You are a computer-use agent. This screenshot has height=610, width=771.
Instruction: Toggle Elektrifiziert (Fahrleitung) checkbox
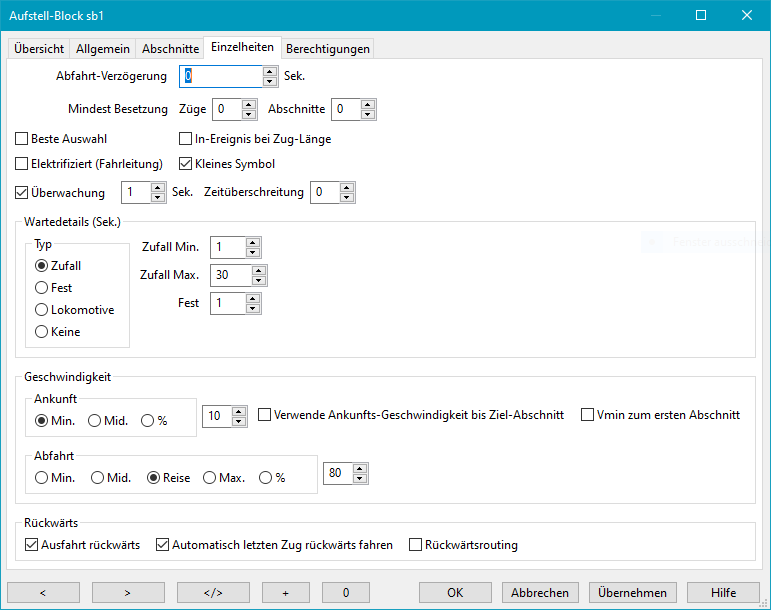coord(23,164)
